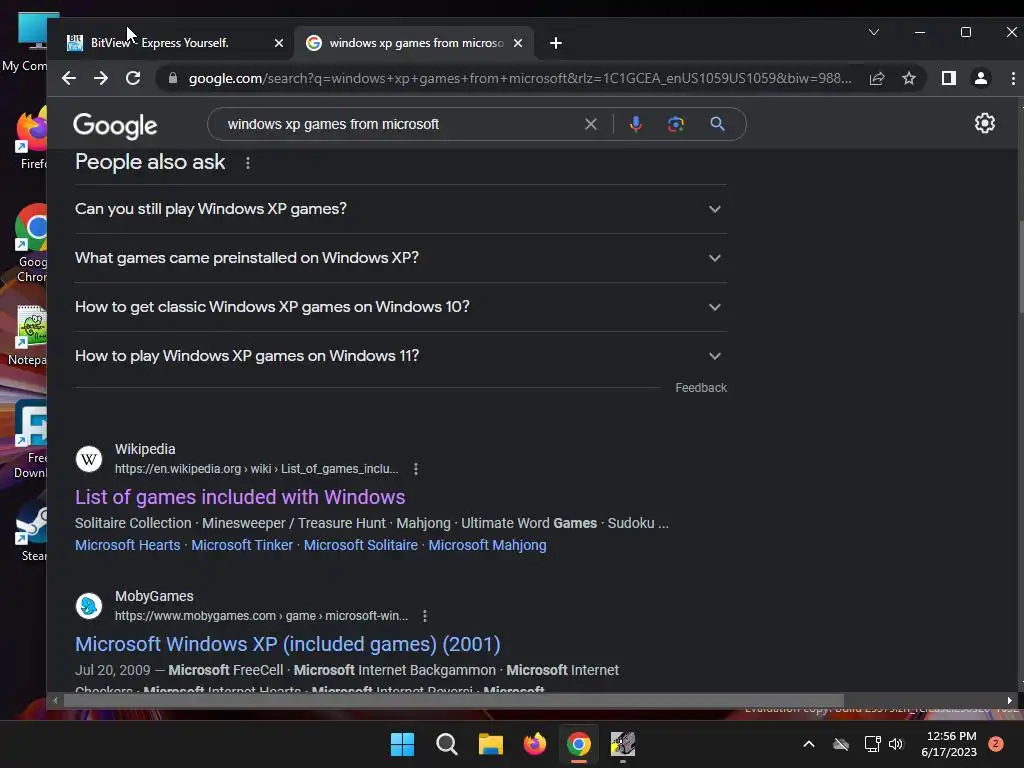Screen dimensions: 1024x768
Task: Open the Microsoft Mahjong sitelink
Action: pos(487,545)
